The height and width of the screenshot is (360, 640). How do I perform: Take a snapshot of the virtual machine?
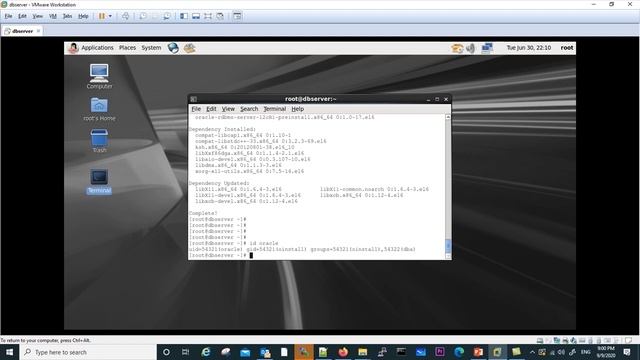point(143,16)
